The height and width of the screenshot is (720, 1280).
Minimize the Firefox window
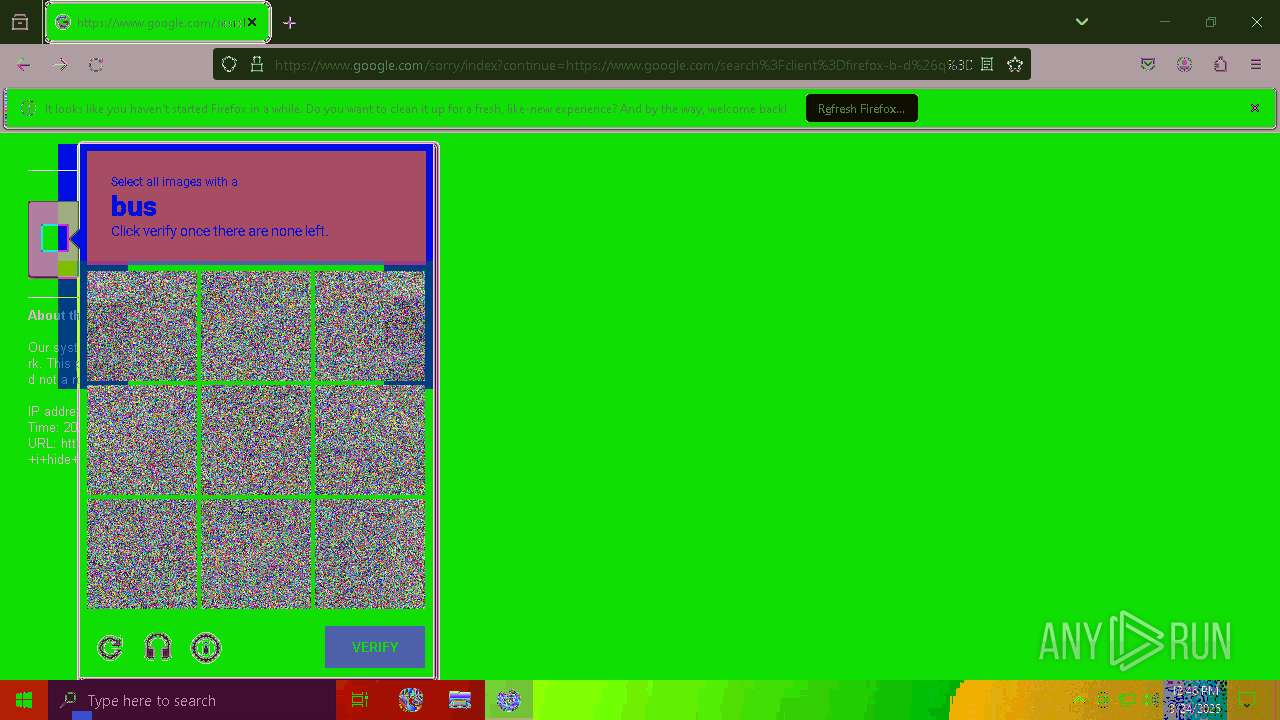[1165, 22]
